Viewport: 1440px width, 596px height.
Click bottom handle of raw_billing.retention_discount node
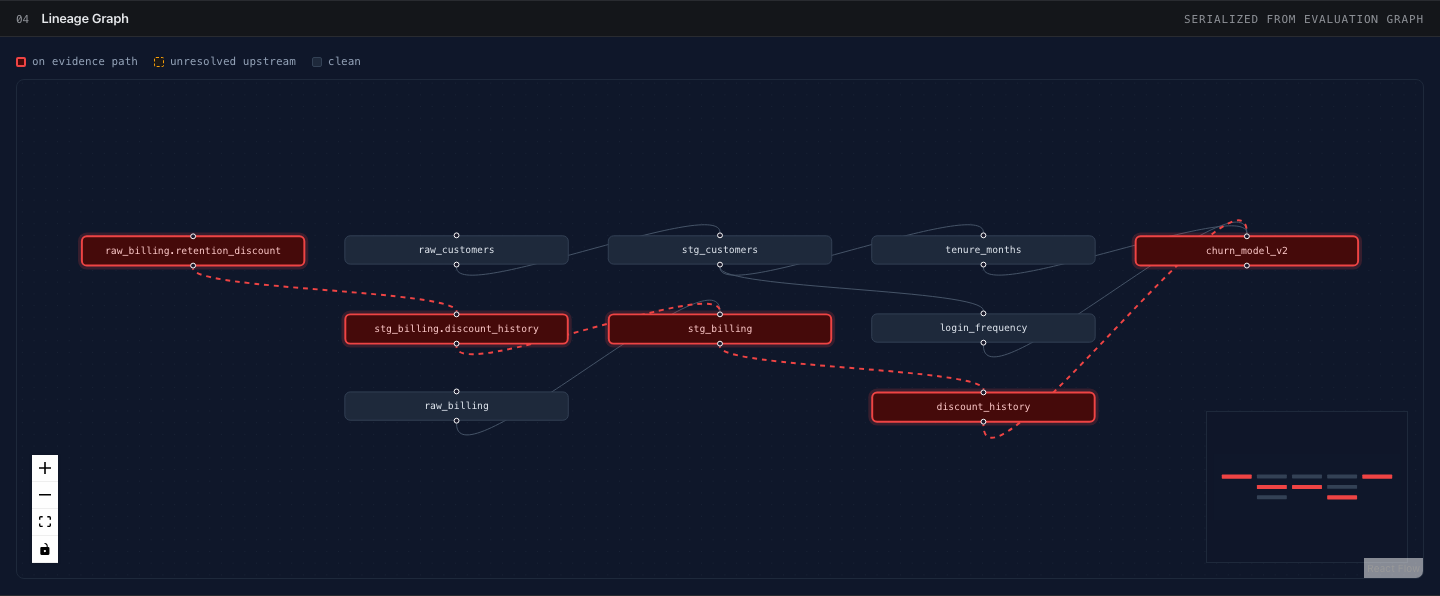point(193,265)
